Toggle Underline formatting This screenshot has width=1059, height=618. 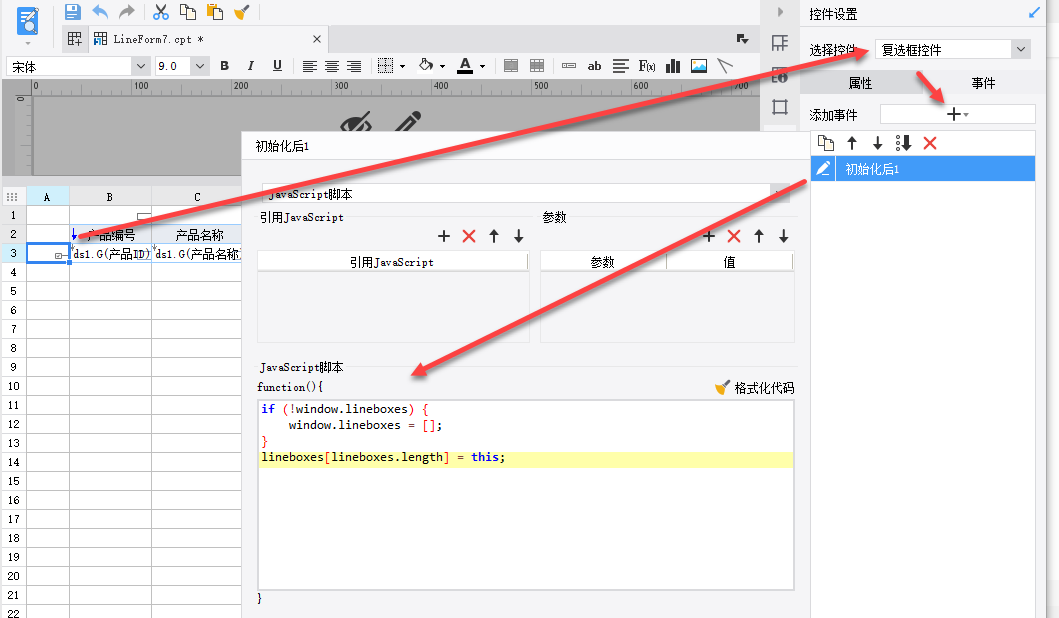click(277, 66)
